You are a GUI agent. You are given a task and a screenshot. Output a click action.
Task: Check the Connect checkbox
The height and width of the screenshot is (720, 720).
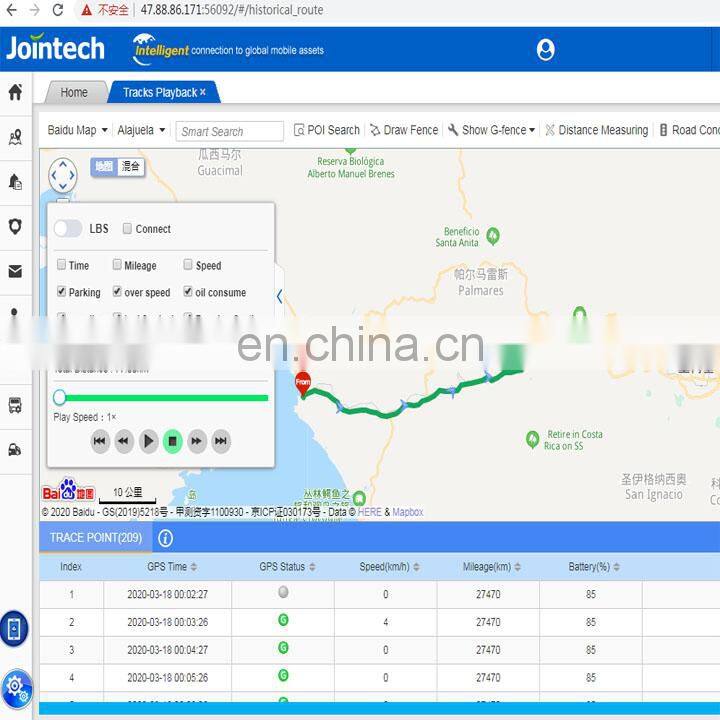click(127, 229)
